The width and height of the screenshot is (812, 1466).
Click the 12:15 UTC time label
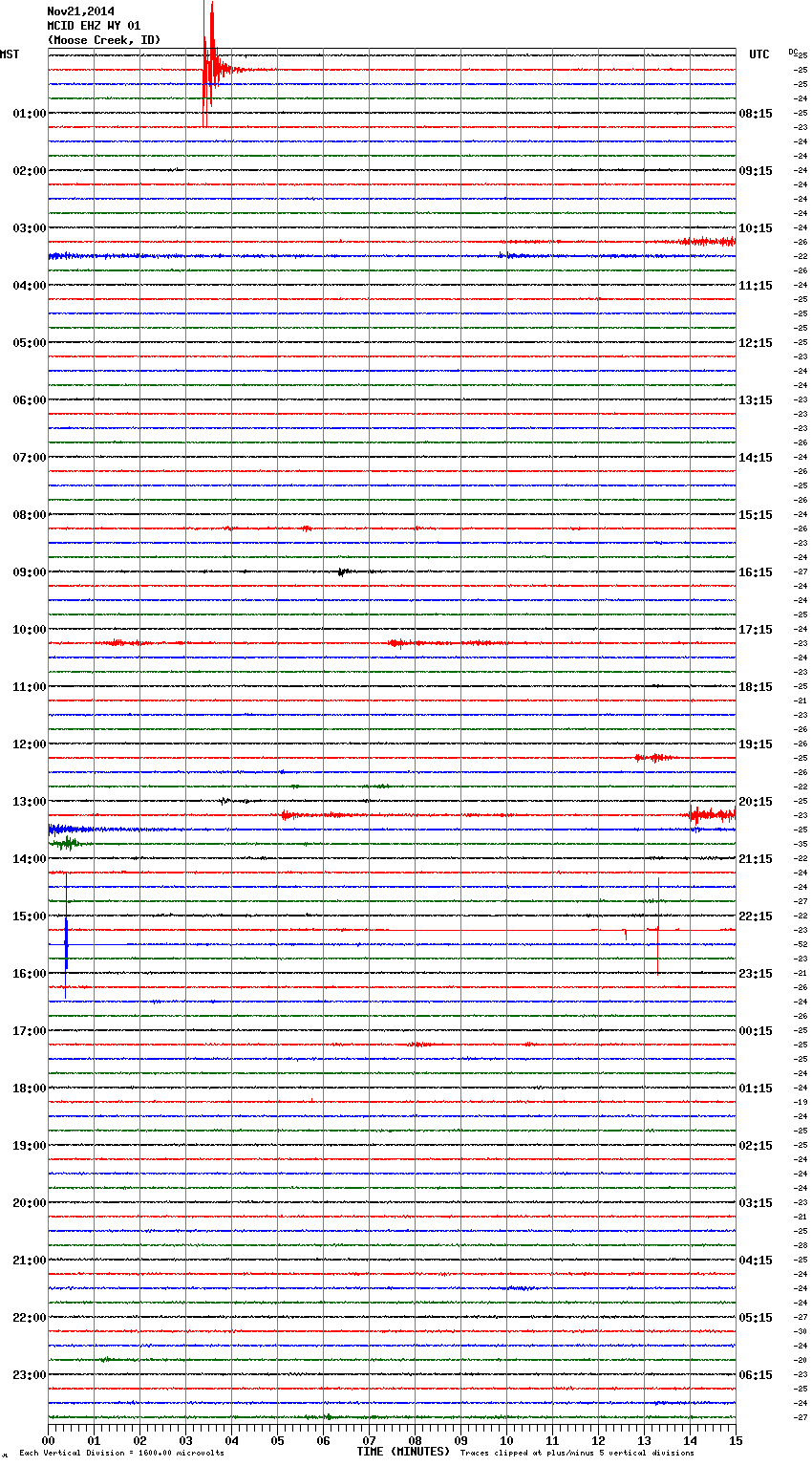point(756,342)
